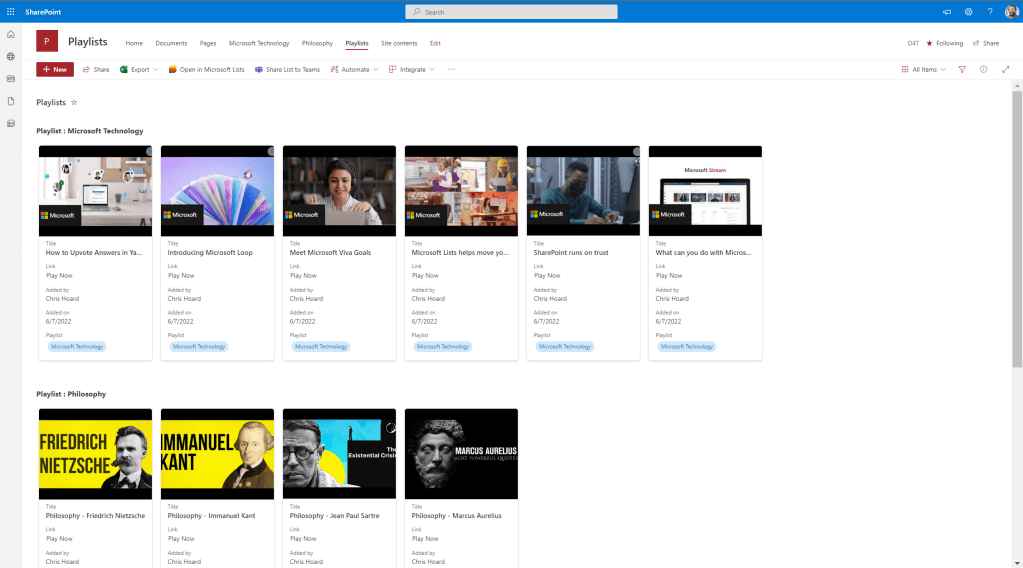Open the details pane info icon
This screenshot has width=1023, height=568.
click(x=984, y=70)
